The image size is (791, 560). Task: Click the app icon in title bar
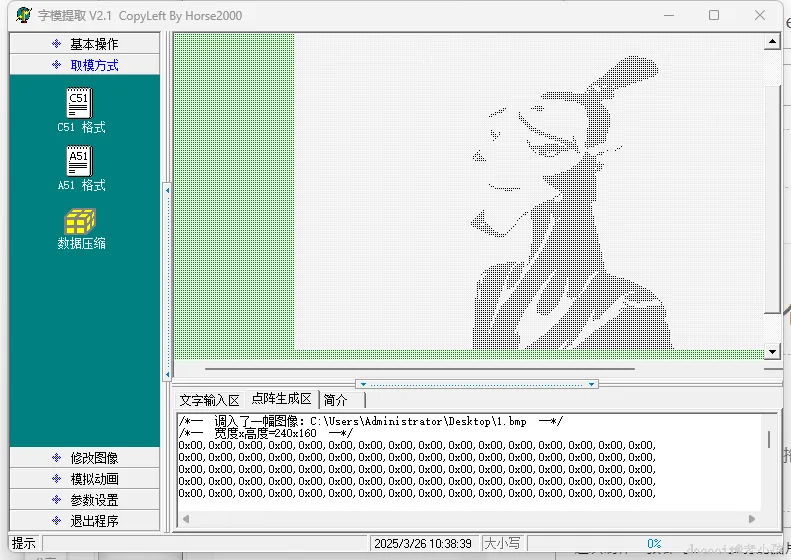pos(23,15)
